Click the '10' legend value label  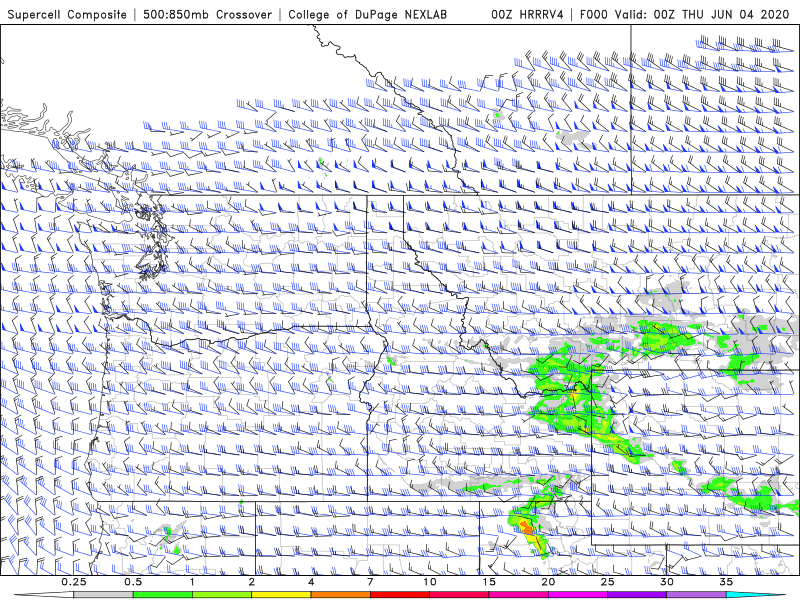(x=430, y=582)
